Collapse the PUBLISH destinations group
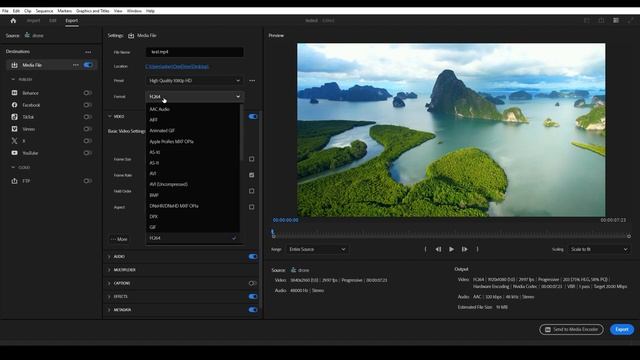The image size is (640, 360). pyautogui.click(x=13, y=79)
